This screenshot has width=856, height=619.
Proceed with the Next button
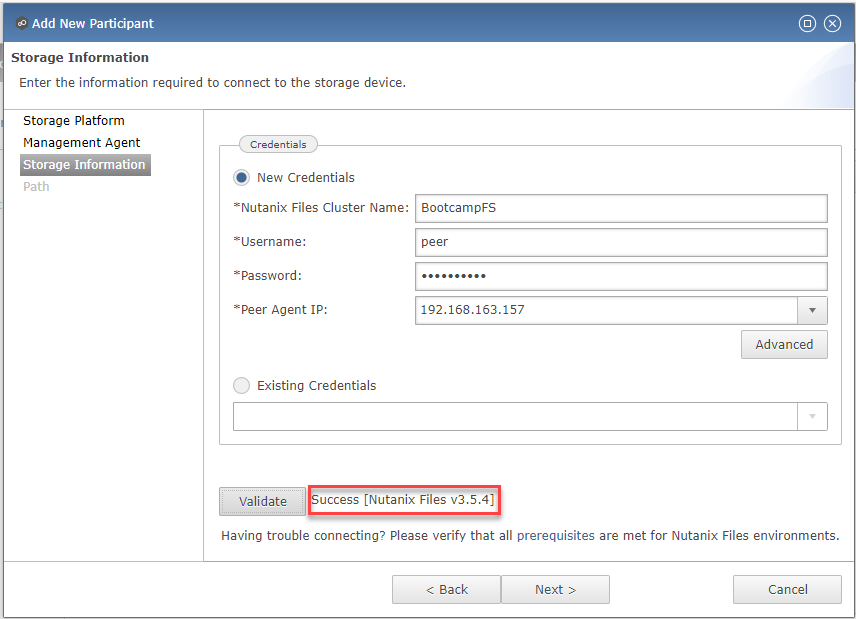555,590
